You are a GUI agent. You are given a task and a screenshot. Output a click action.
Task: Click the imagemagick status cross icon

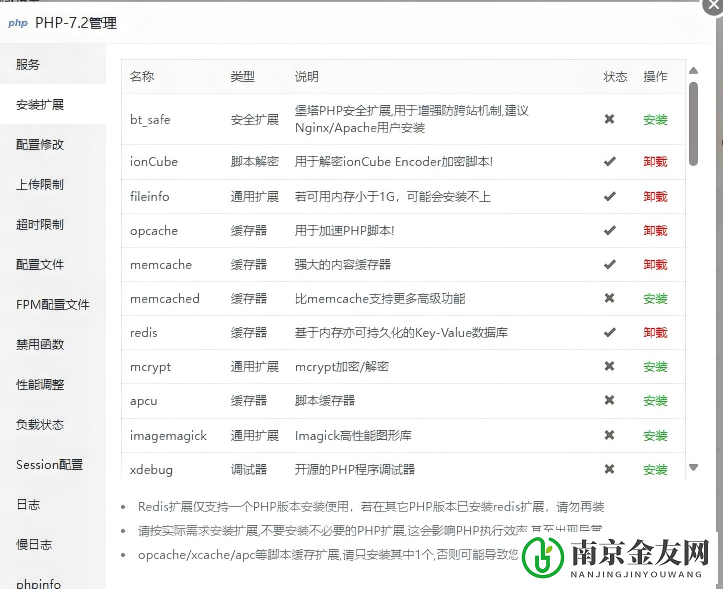[x=610, y=435]
